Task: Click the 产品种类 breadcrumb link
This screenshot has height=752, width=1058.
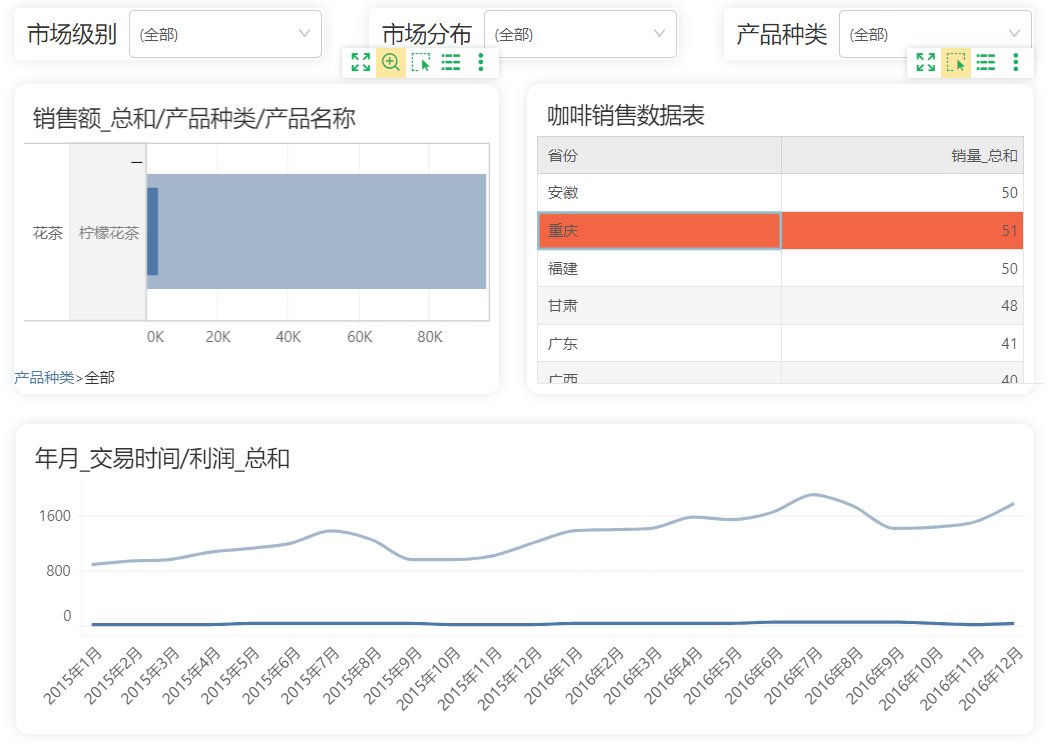Action: [x=45, y=377]
